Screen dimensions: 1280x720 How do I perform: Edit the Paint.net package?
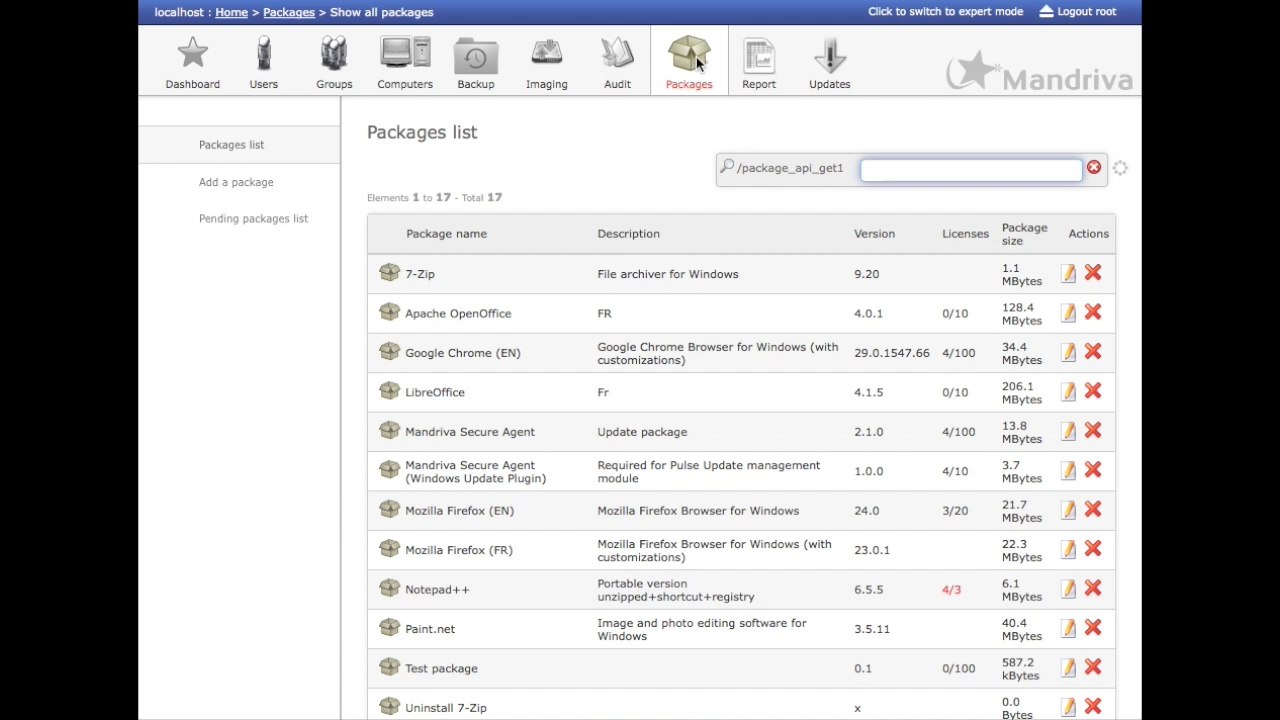tap(1068, 629)
